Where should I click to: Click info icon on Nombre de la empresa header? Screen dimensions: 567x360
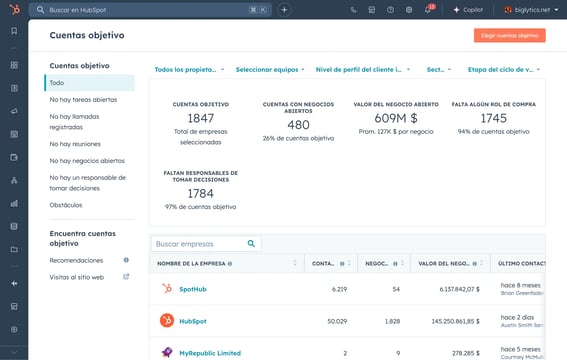tap(230, 263)
